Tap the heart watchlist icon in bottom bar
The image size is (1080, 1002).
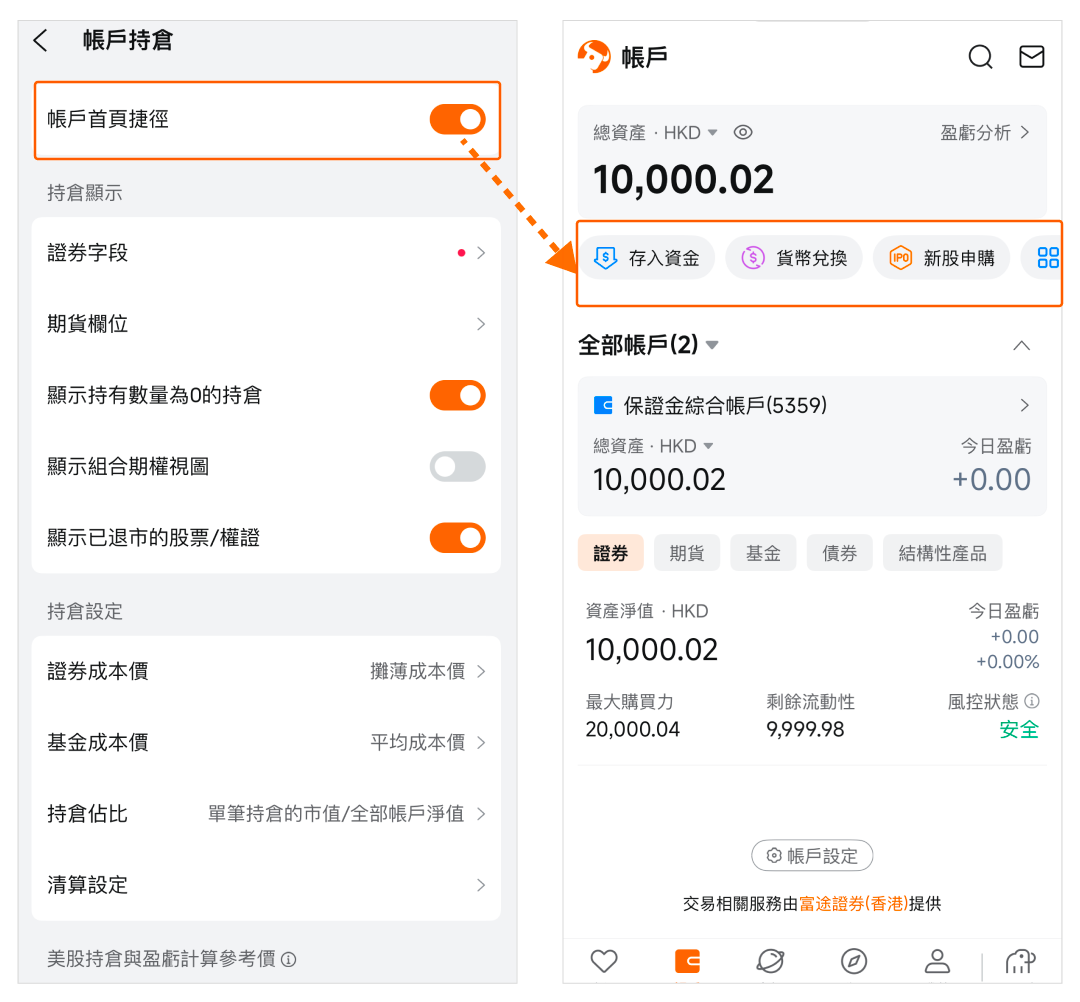(x=603, y=961)
